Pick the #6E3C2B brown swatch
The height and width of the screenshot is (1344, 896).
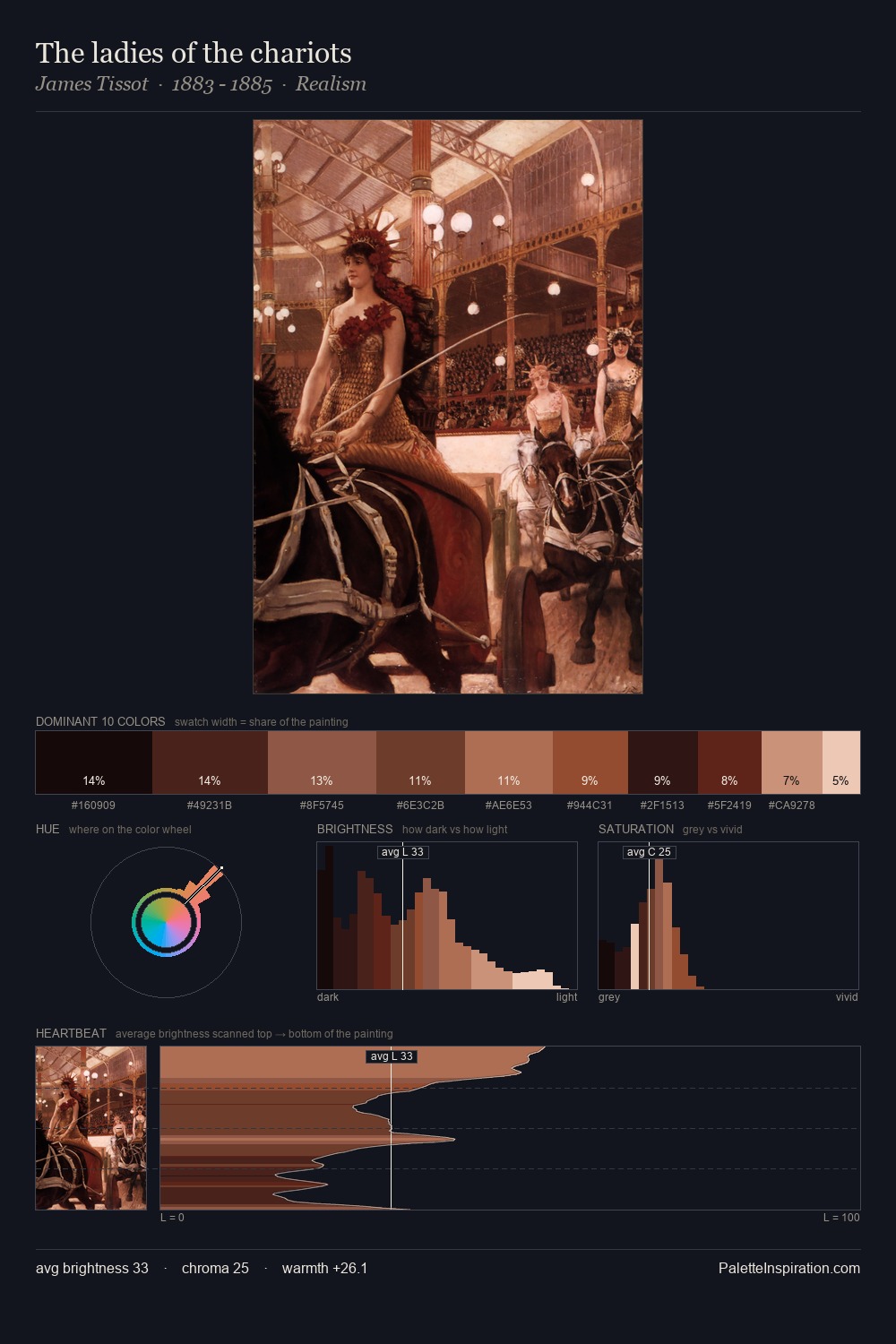coord(420,762)
